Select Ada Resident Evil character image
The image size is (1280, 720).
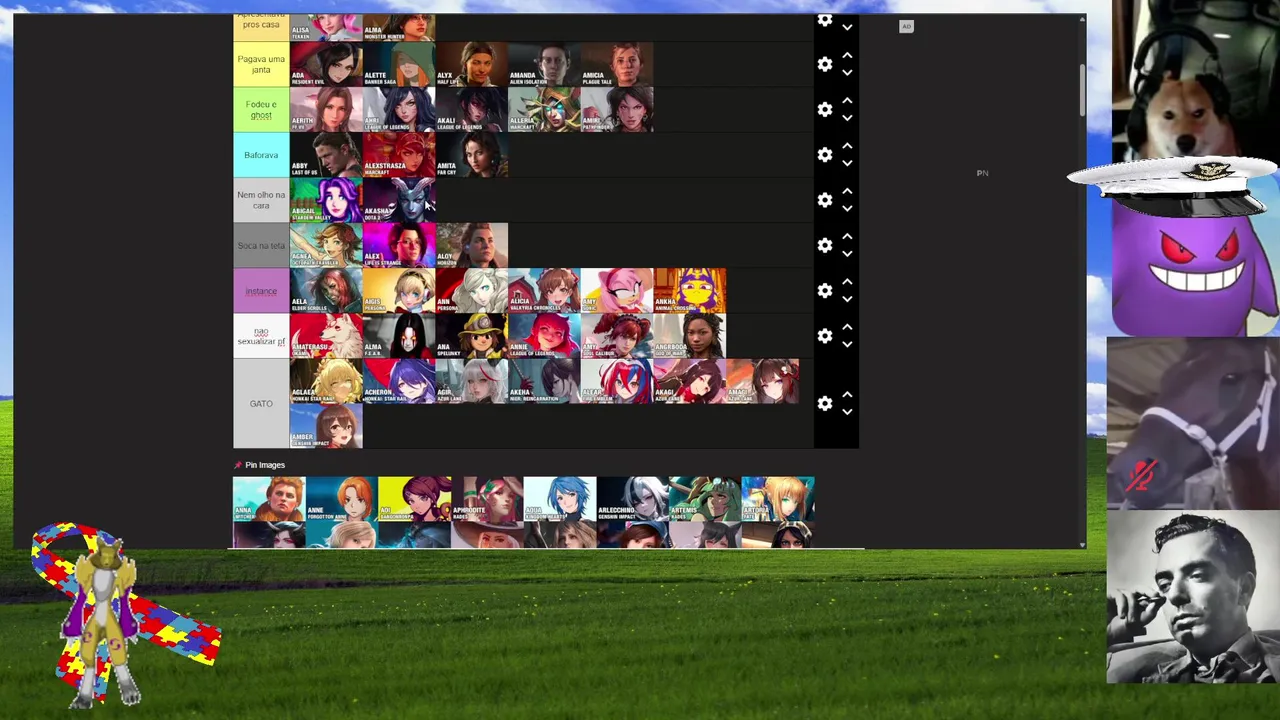click(326, 64)
